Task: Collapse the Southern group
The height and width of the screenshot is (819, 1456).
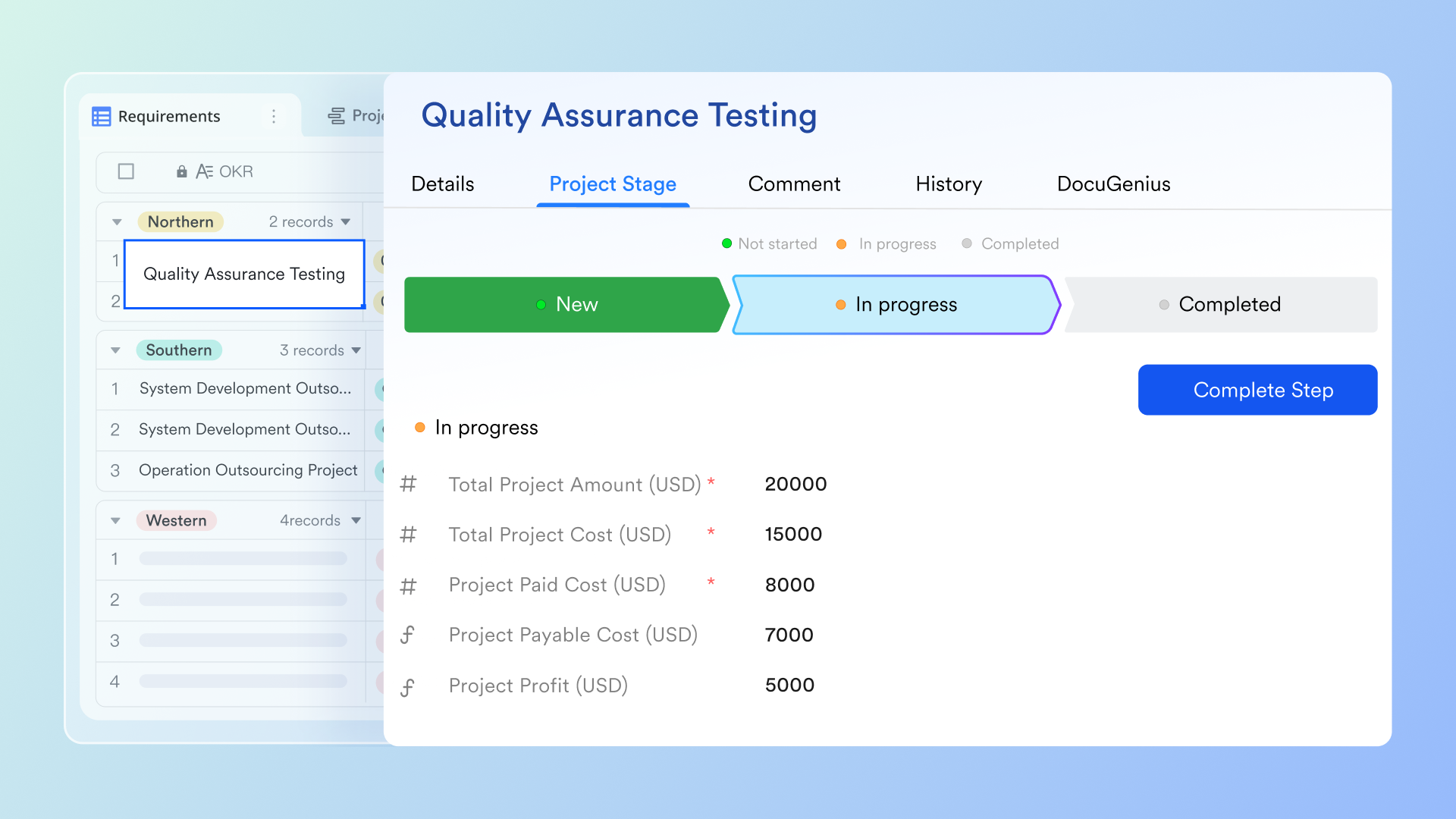Action: [x=115, y=350]
